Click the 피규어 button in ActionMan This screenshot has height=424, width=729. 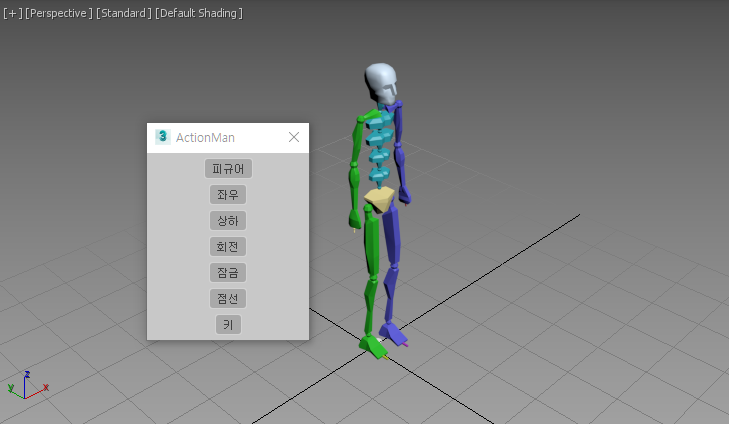(228, 168)
